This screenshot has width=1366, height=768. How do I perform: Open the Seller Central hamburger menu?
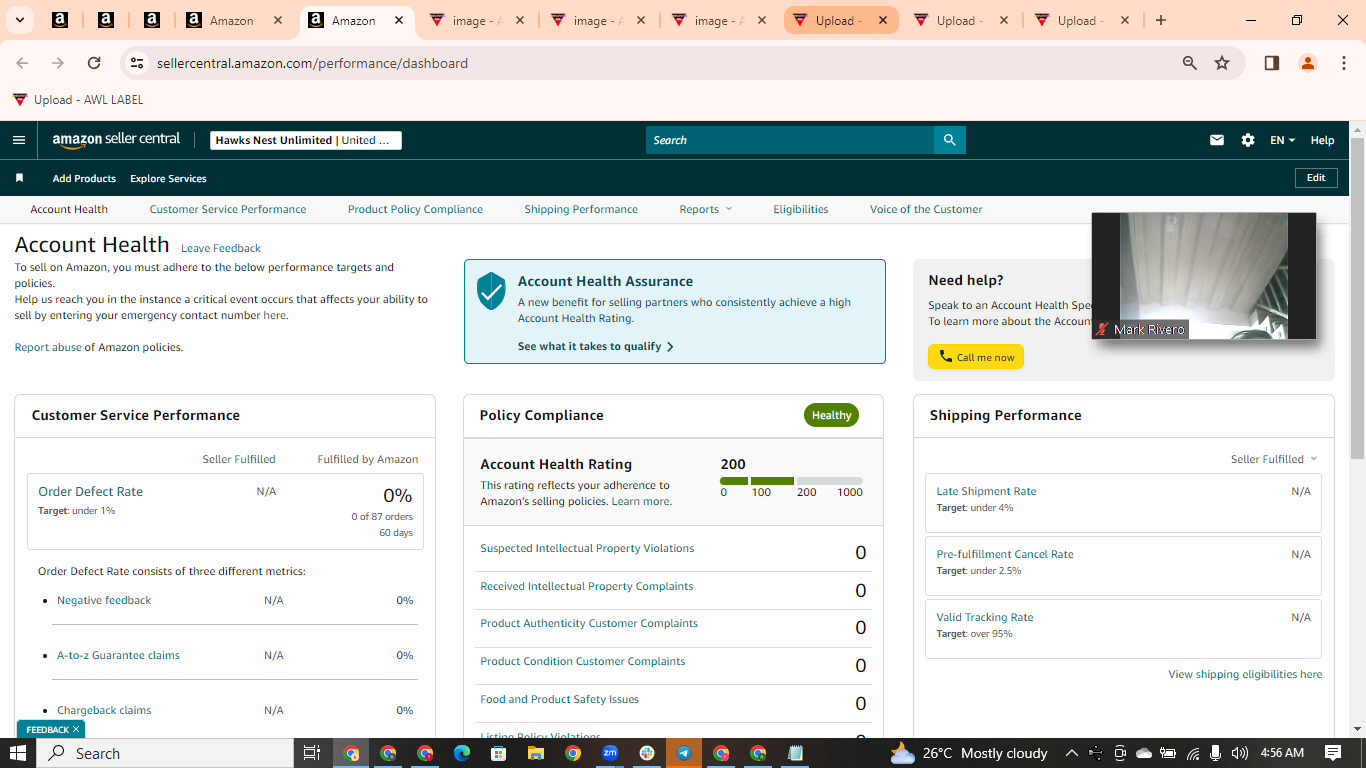pyautogui.click(x=19, y=140)
